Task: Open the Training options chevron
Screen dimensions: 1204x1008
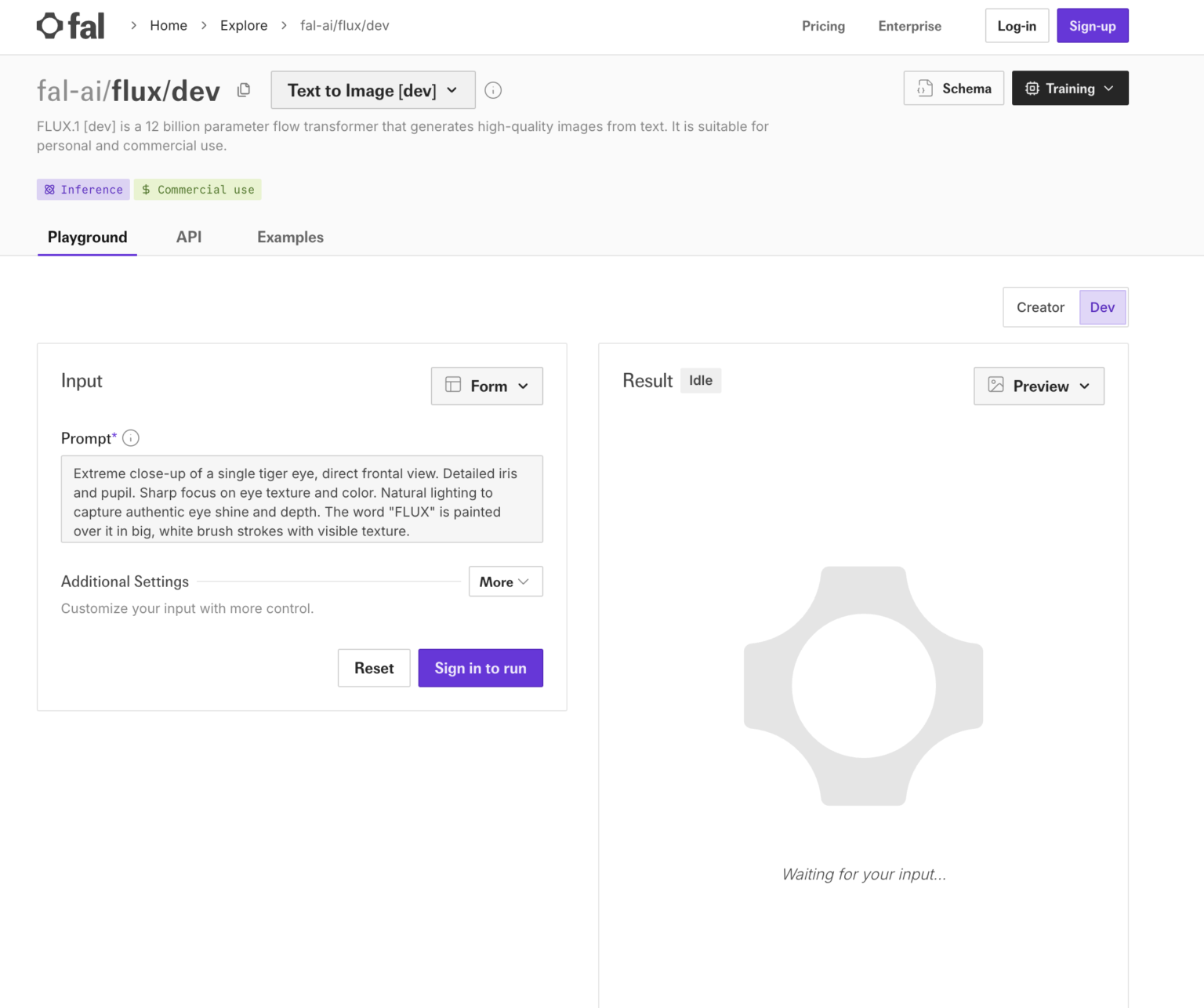Action: tap(1109, 88)
